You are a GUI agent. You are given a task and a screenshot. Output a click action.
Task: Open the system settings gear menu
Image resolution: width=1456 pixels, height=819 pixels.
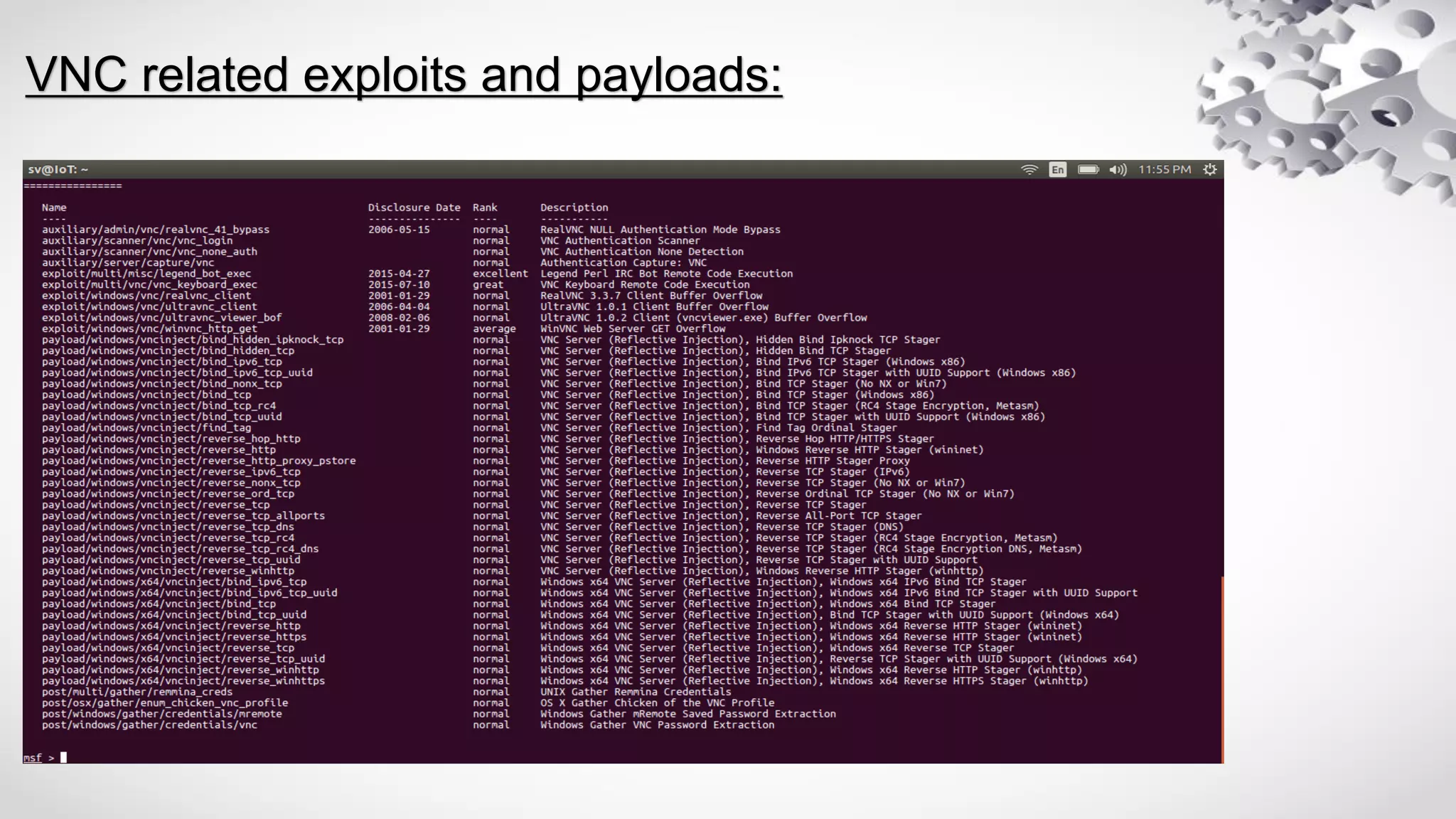tap(1210, 169)
